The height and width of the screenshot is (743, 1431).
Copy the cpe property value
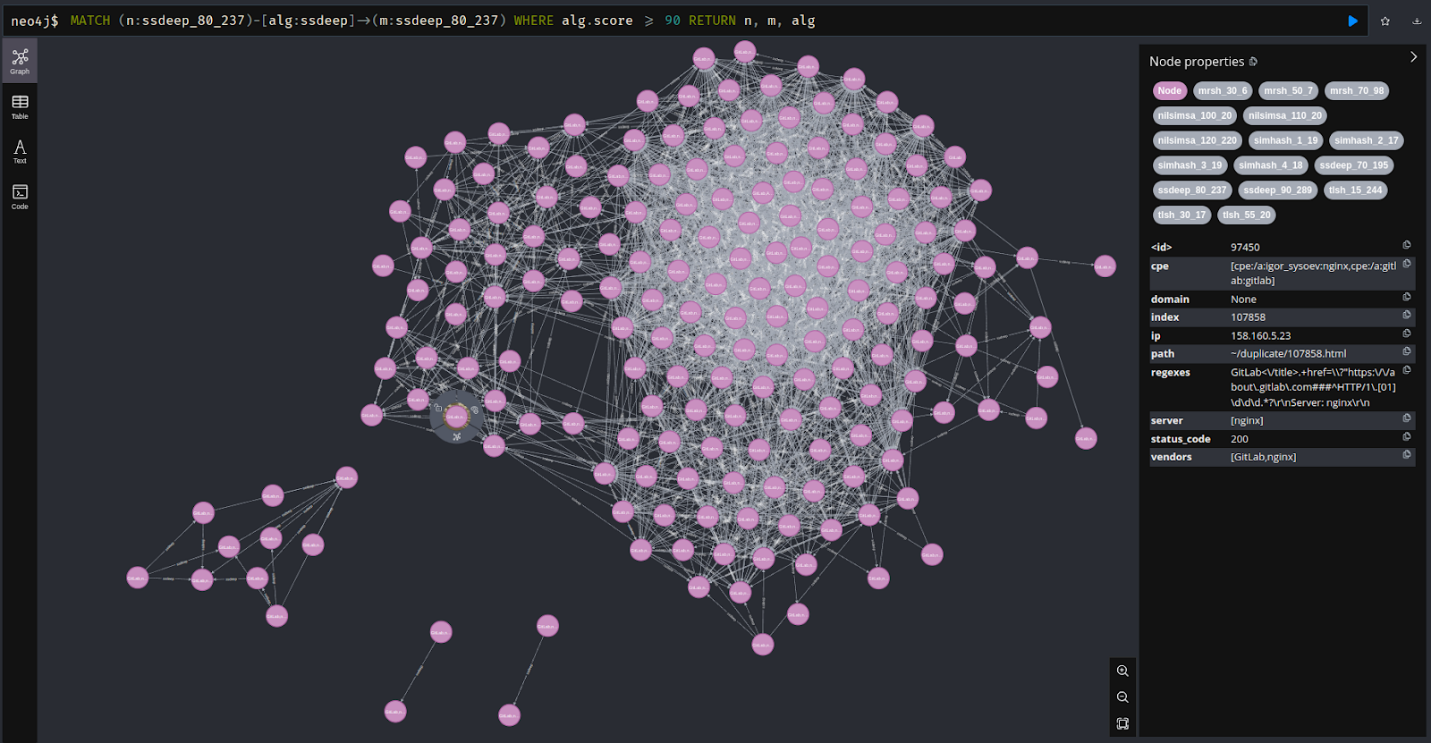coord(1406,264)
